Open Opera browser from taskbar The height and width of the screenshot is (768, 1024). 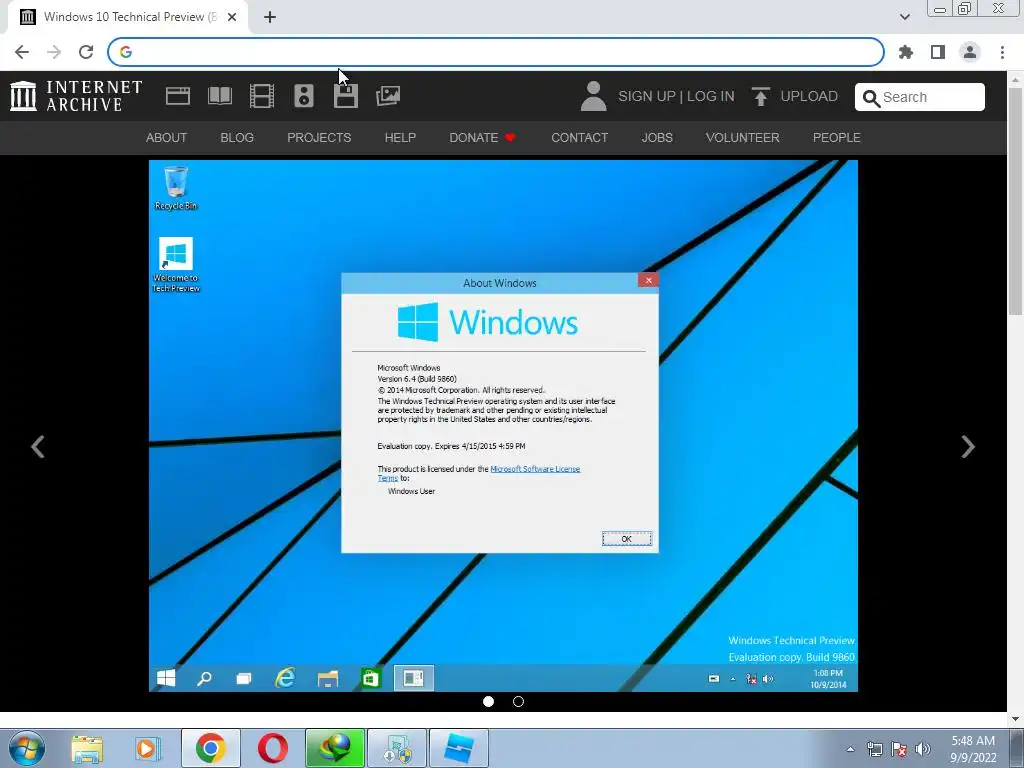point(272,748)
